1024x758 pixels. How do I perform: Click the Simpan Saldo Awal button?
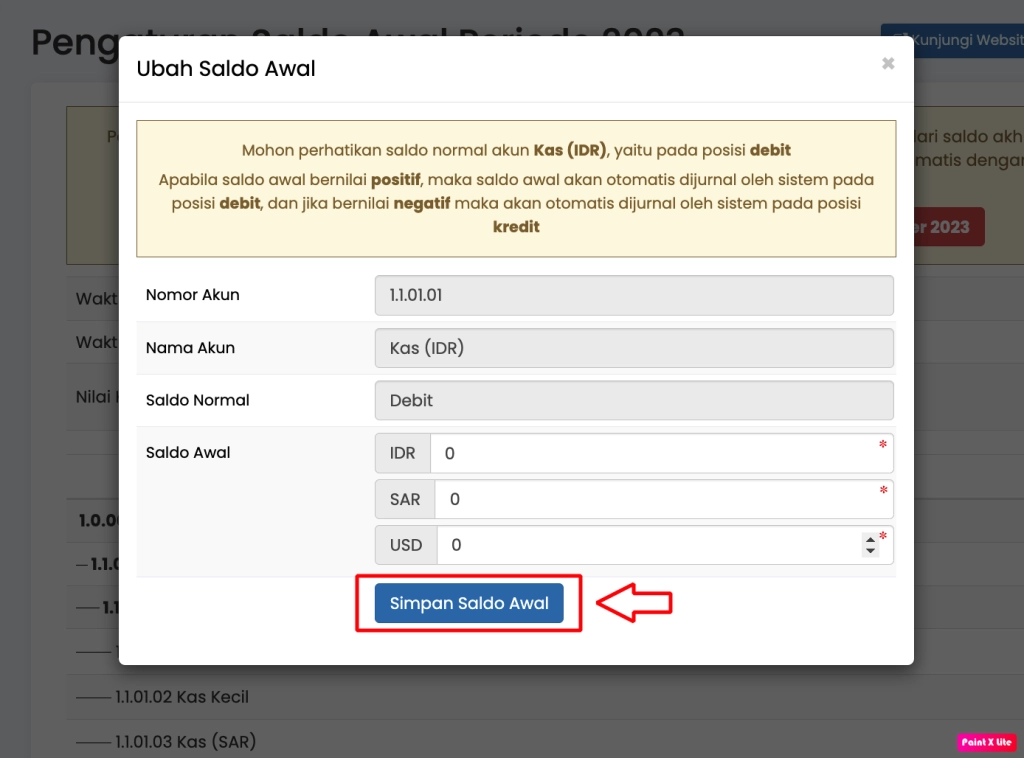click(x=470, y=603)
